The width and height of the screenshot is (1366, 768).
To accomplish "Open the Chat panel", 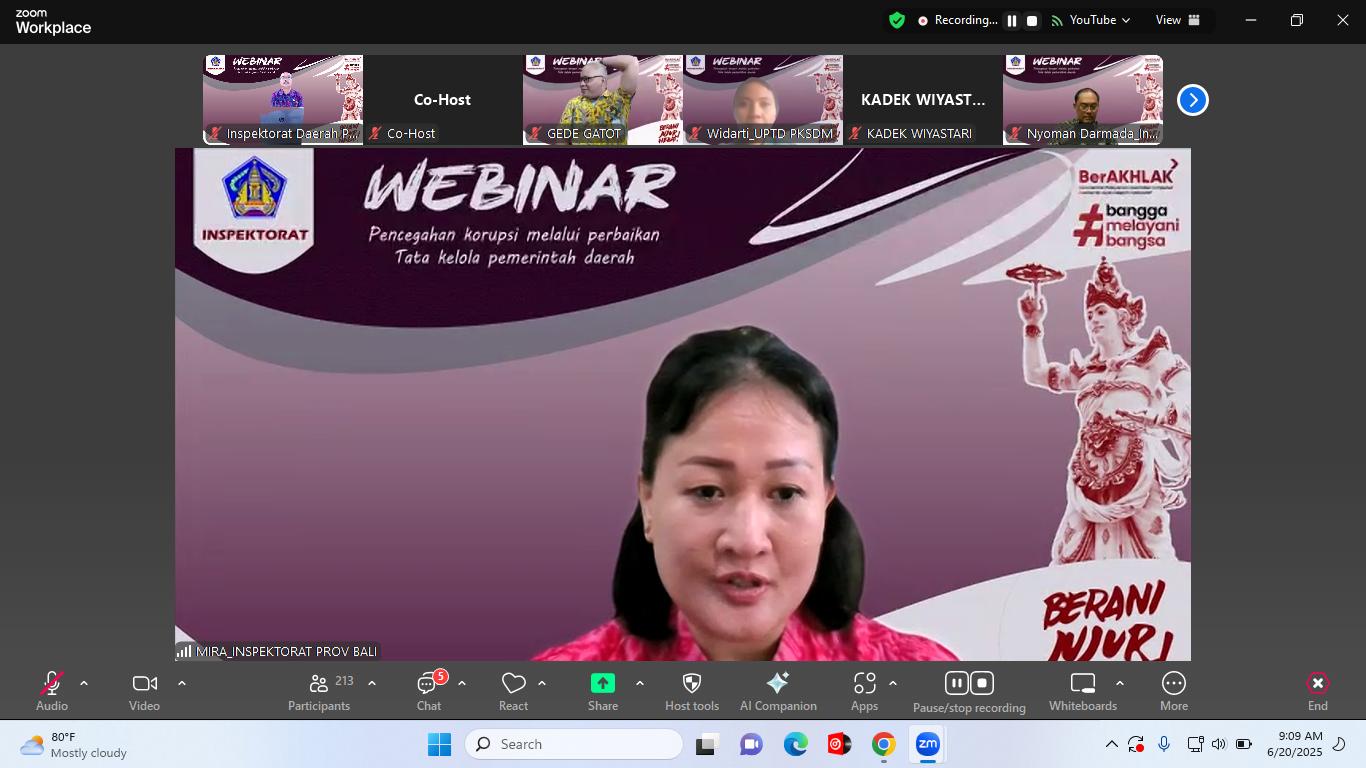I will coord(429,691).
